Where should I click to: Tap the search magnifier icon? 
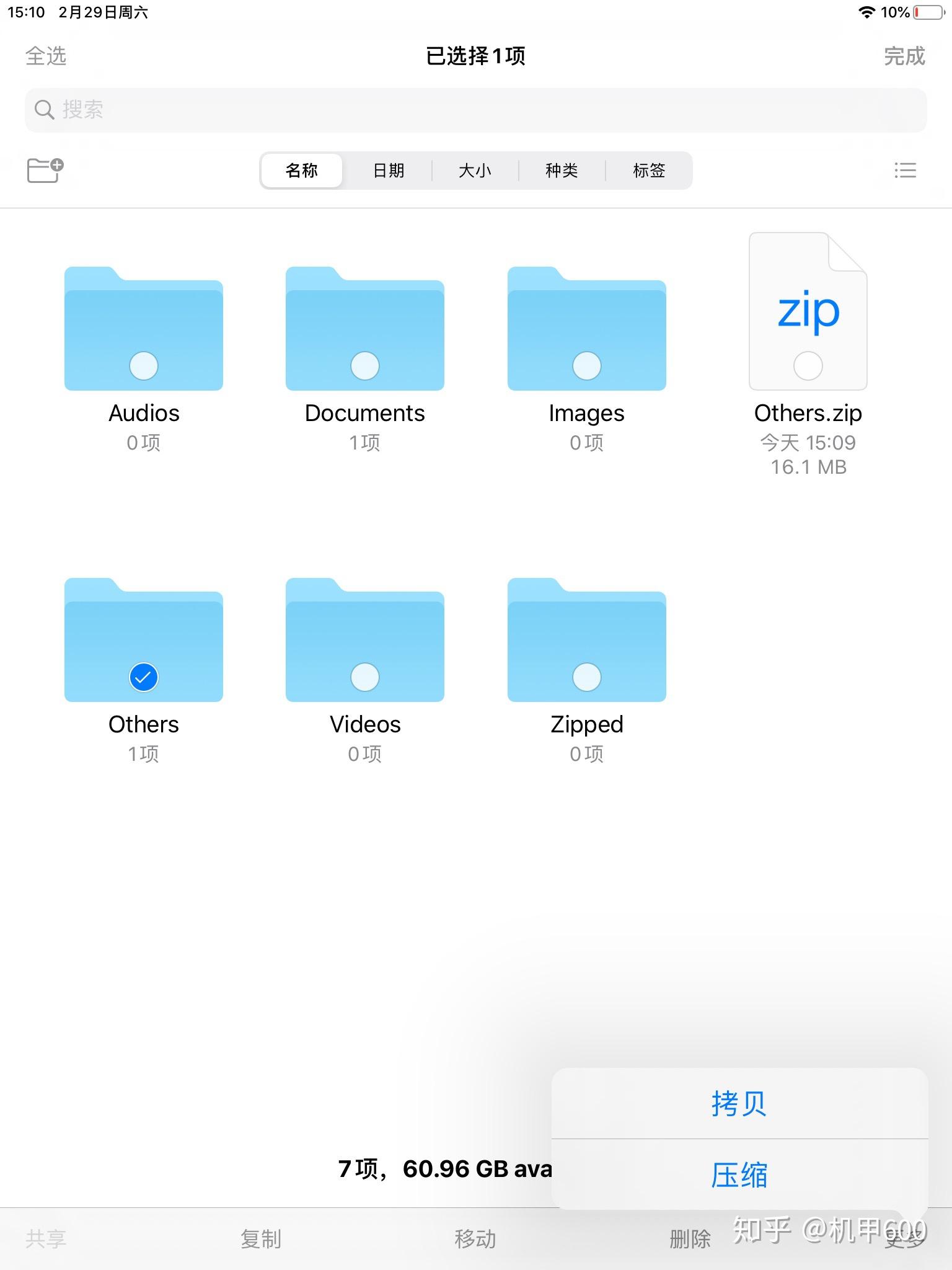44,110
